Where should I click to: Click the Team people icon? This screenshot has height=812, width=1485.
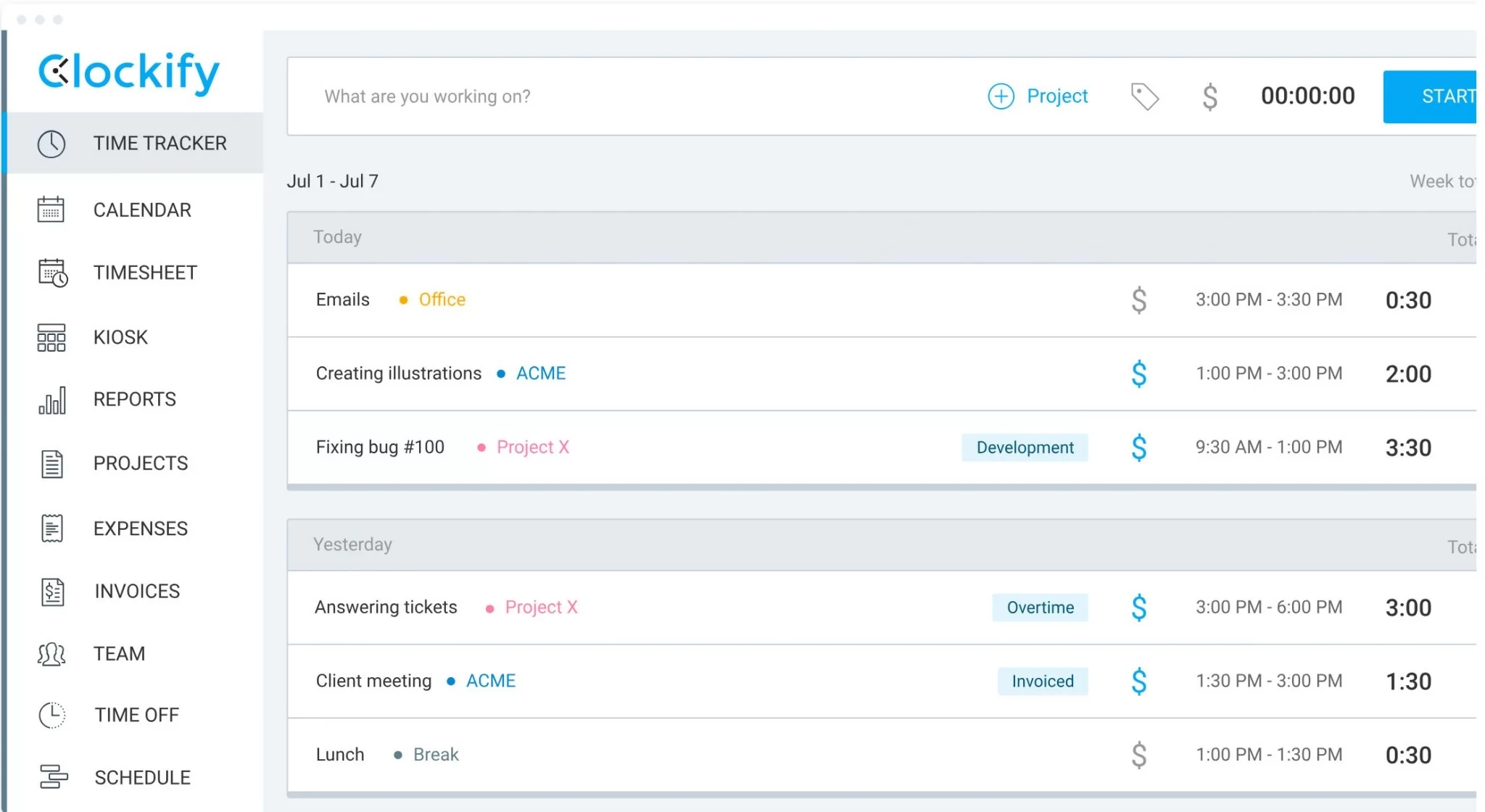51,654
